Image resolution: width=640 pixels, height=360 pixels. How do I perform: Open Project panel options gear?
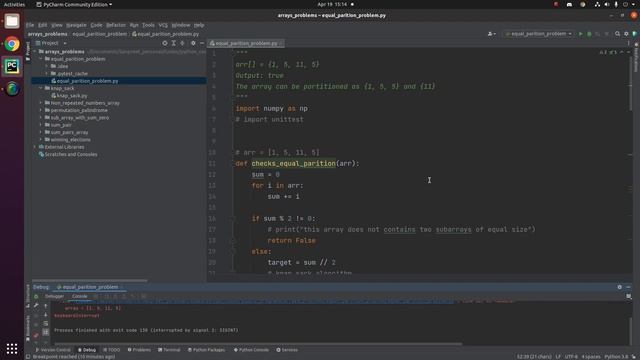click(x=193, y=43)
